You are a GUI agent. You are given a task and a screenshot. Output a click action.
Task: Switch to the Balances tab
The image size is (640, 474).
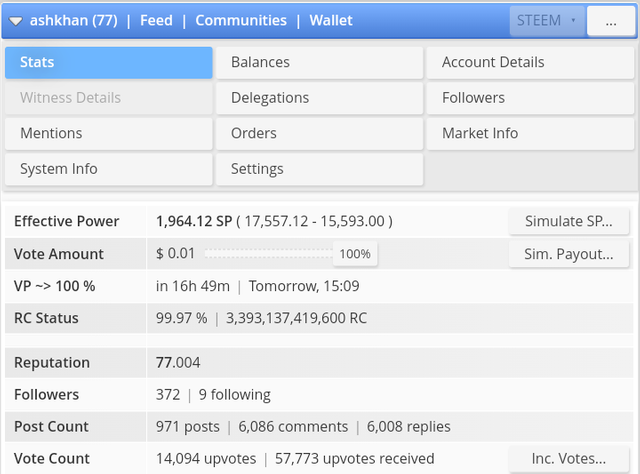click(319, 62)
